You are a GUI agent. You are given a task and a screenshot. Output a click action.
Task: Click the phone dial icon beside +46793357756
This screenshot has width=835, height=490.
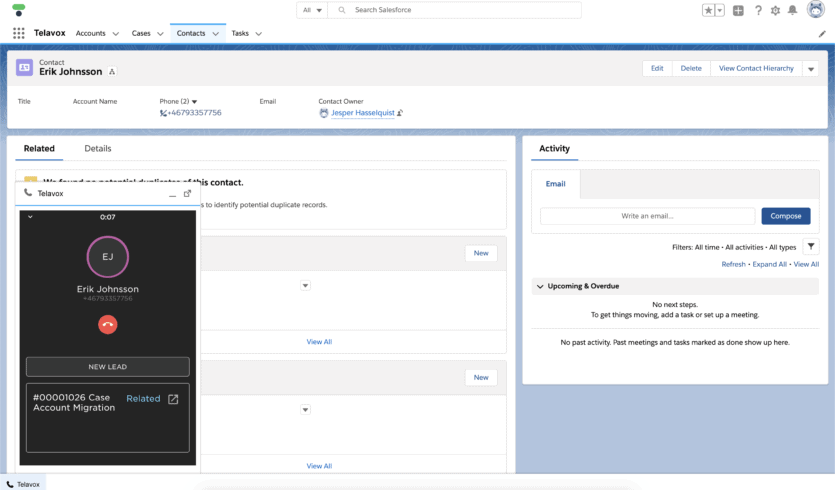click(163, 113)
